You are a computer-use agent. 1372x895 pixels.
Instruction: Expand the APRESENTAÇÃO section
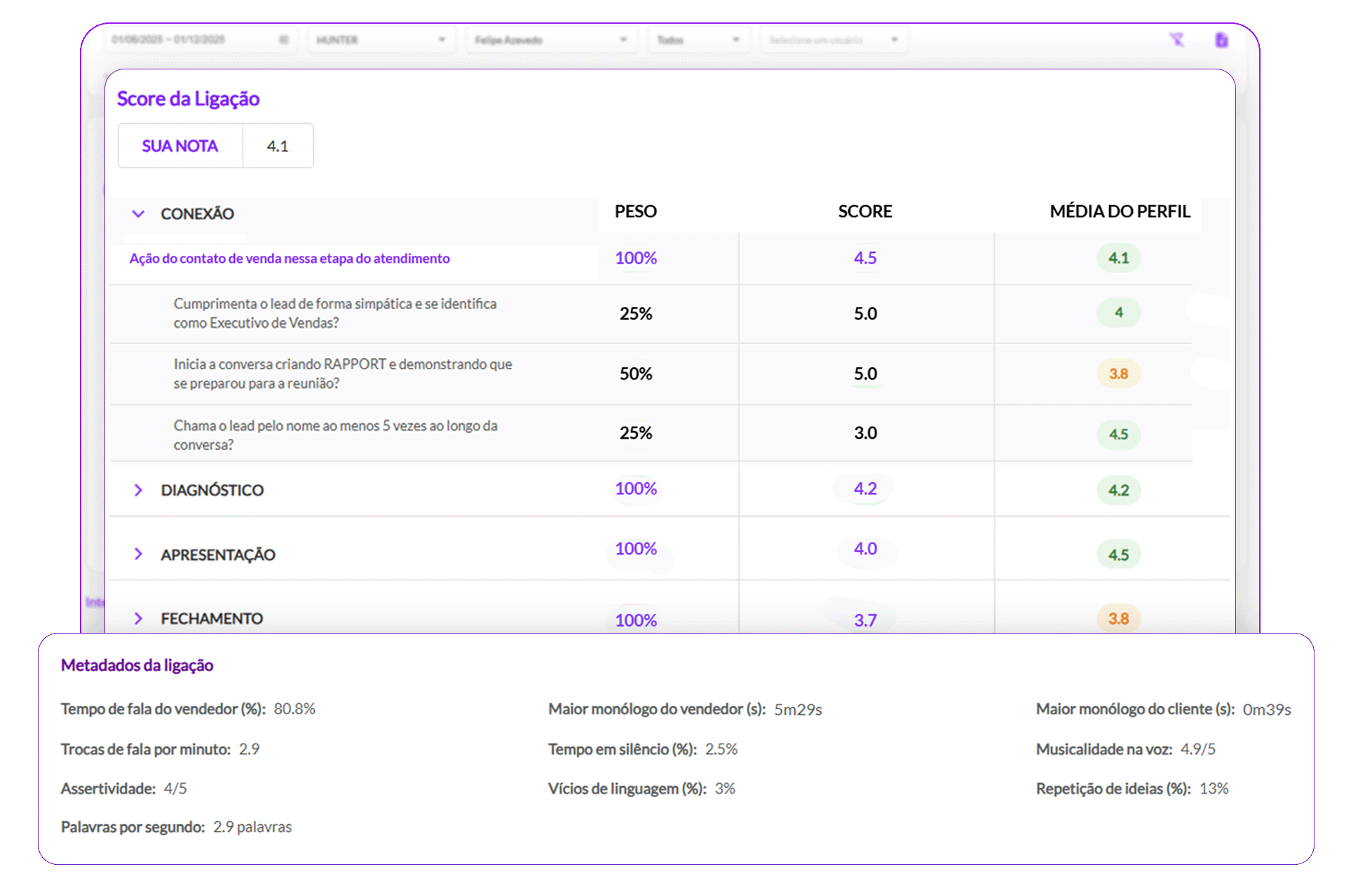tap(138, 554)
